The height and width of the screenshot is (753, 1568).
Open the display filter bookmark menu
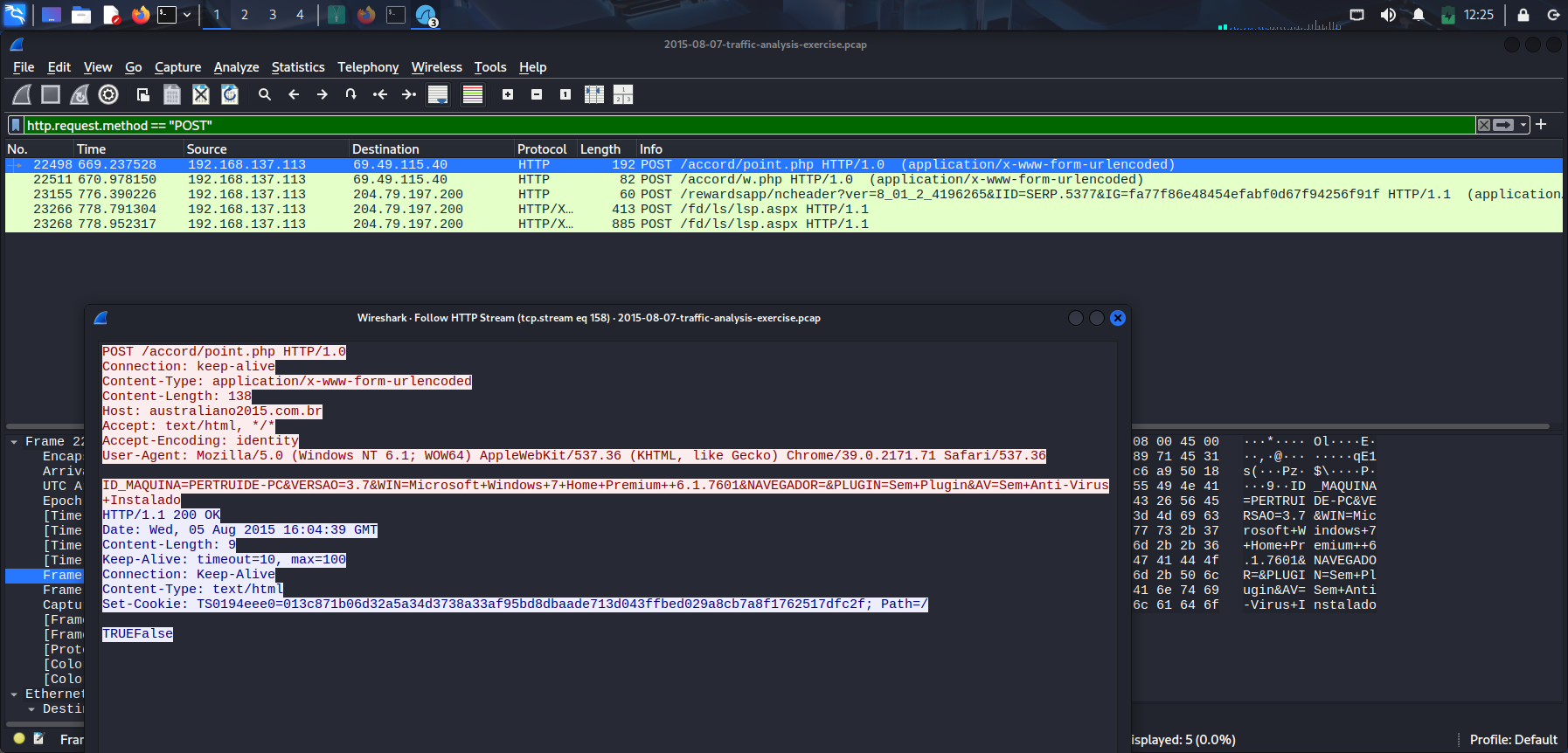click(x=16, y=125)
